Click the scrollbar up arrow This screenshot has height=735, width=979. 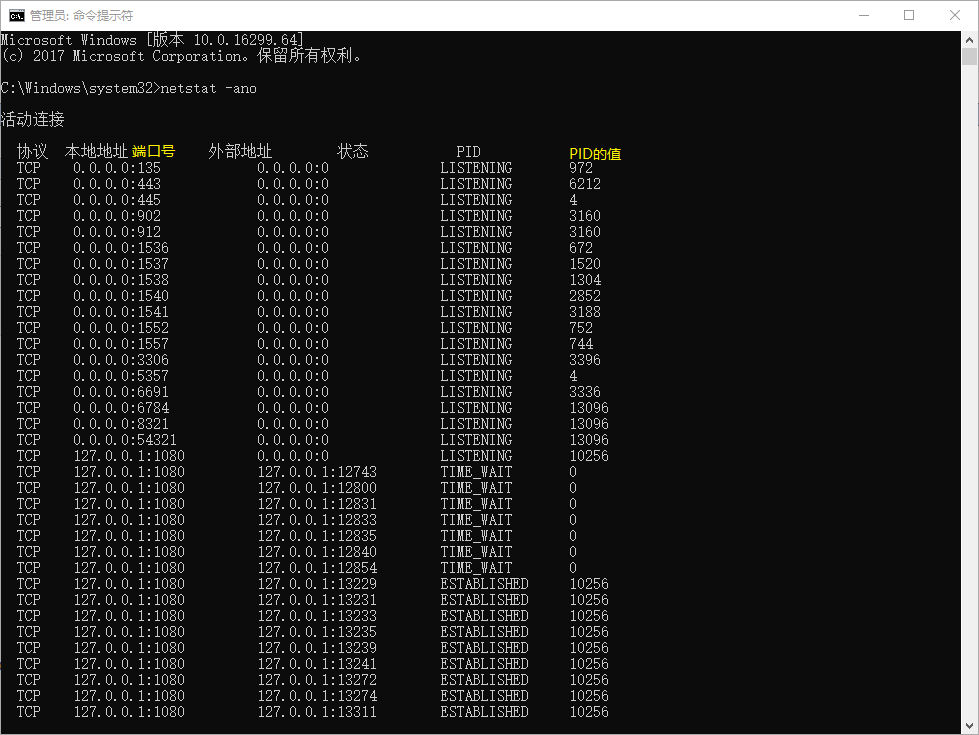[x=969, y=41]
